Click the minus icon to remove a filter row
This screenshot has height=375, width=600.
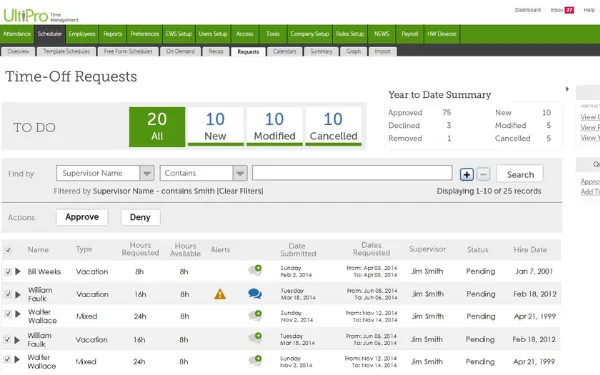click(x=483, y=175)
